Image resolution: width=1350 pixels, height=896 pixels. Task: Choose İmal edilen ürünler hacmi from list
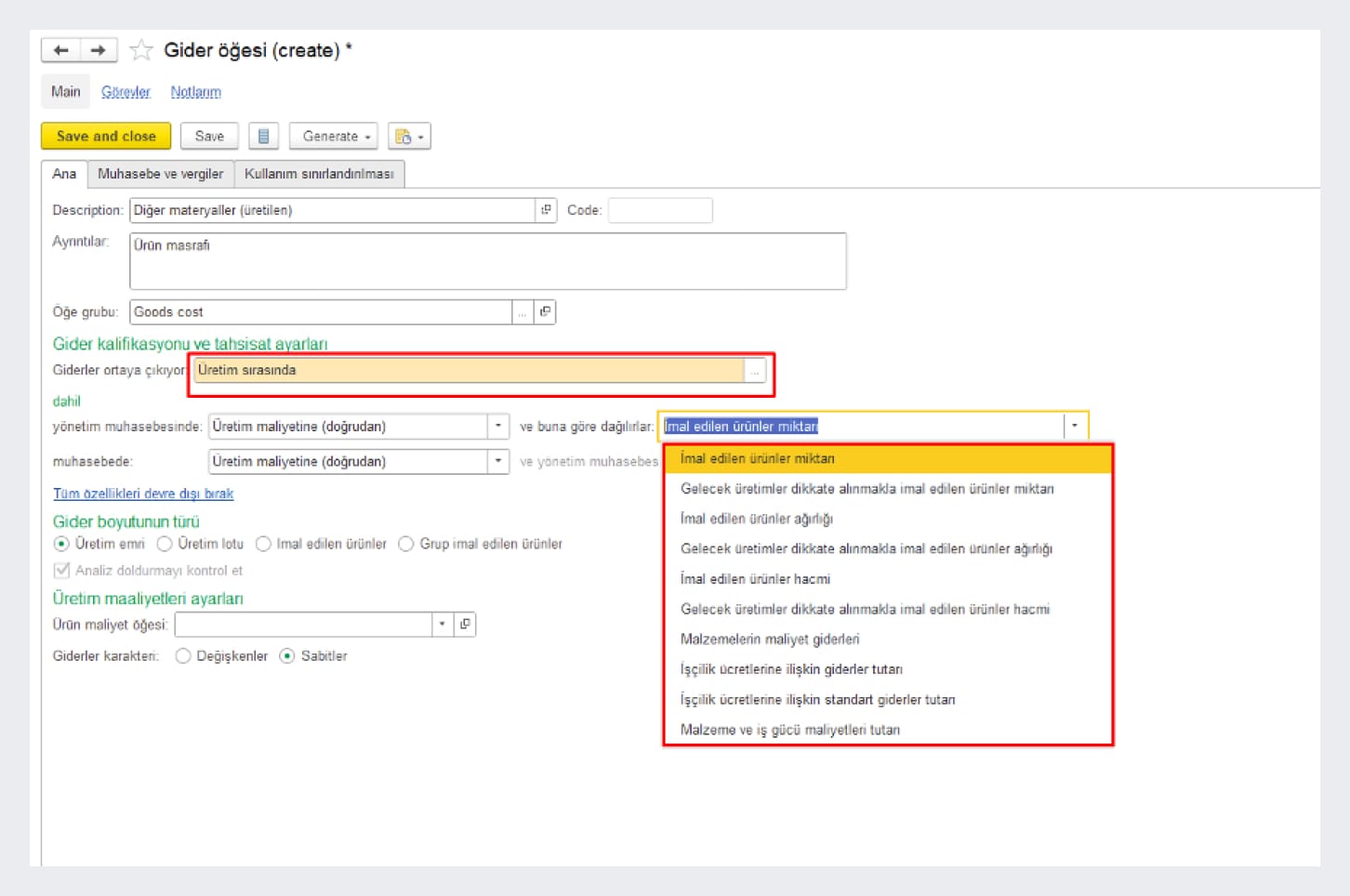(755, 579)
